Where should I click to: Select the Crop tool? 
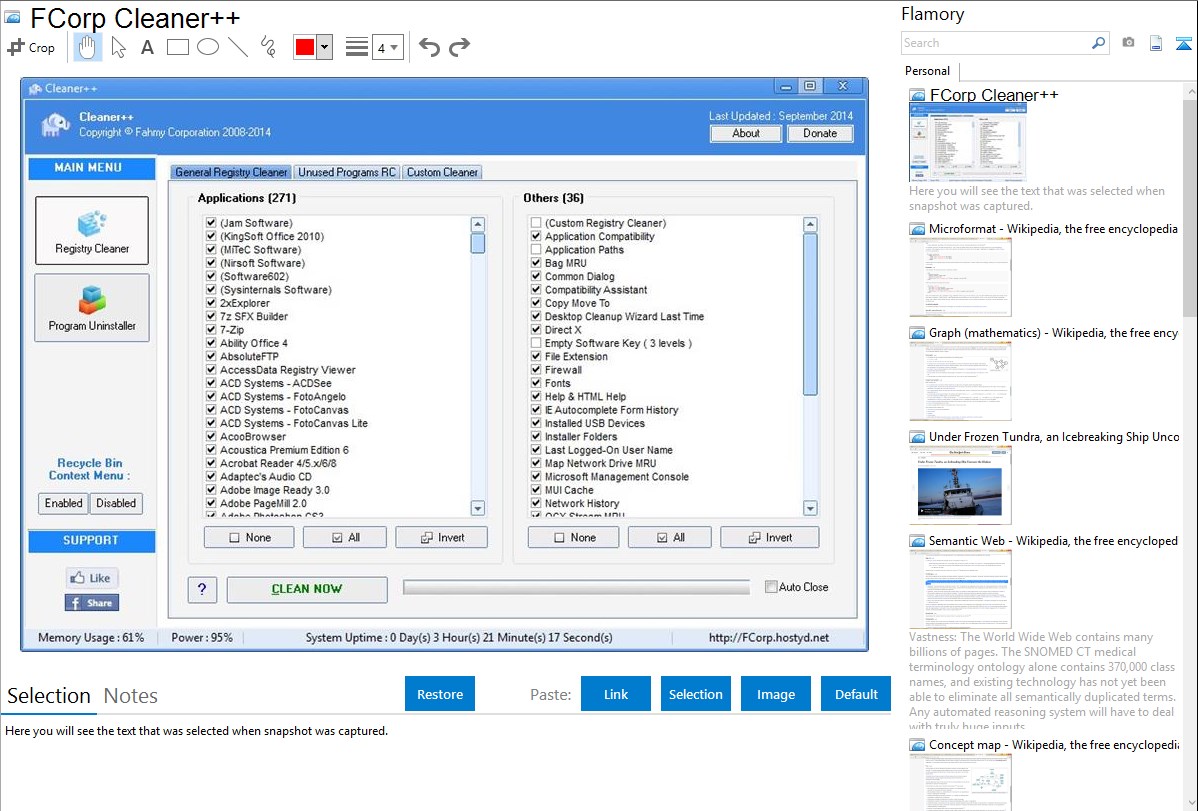[31, 47]
